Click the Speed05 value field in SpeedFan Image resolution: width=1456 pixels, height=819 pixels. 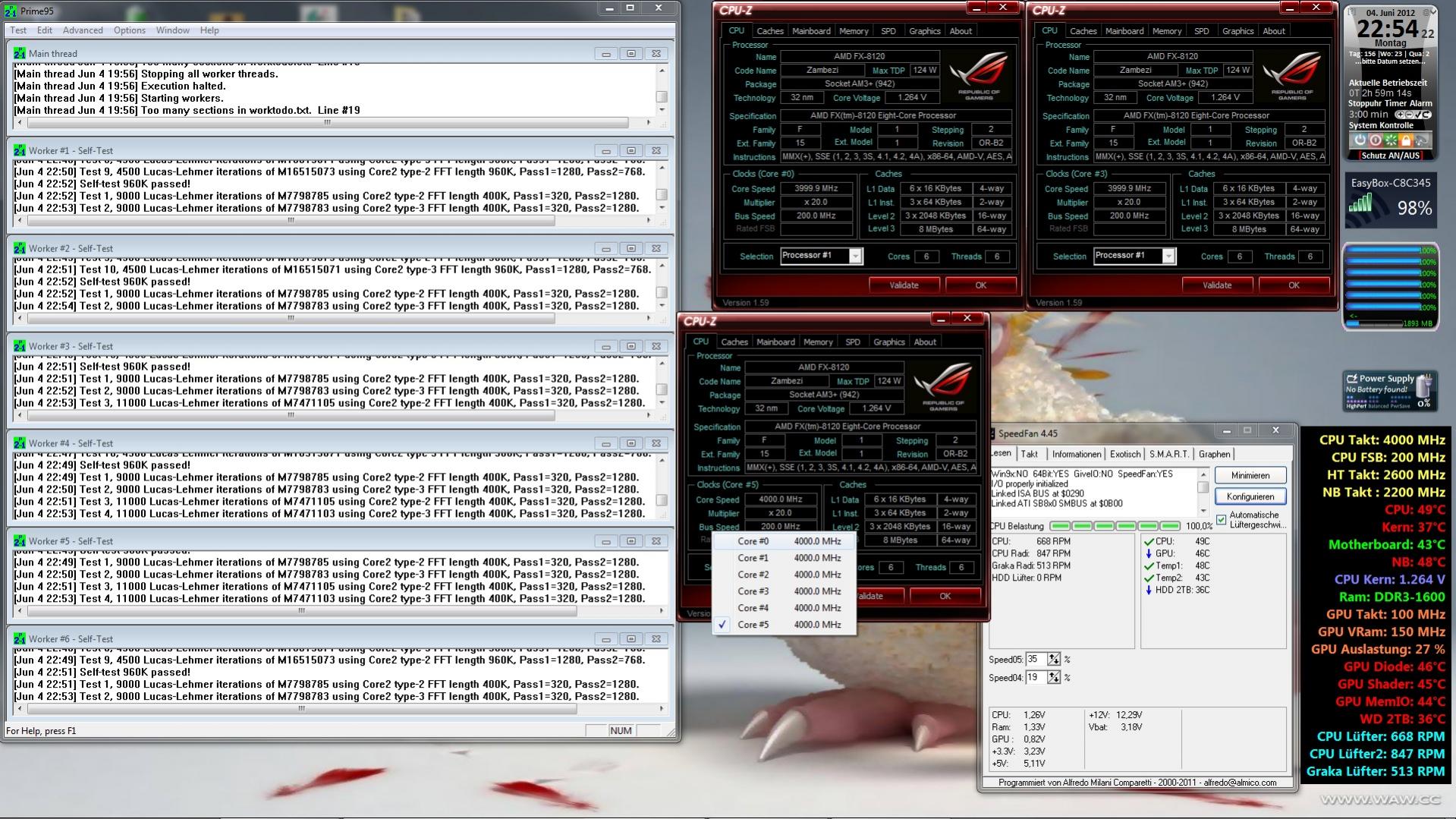pyautogui.click(x=1036, y=659)
